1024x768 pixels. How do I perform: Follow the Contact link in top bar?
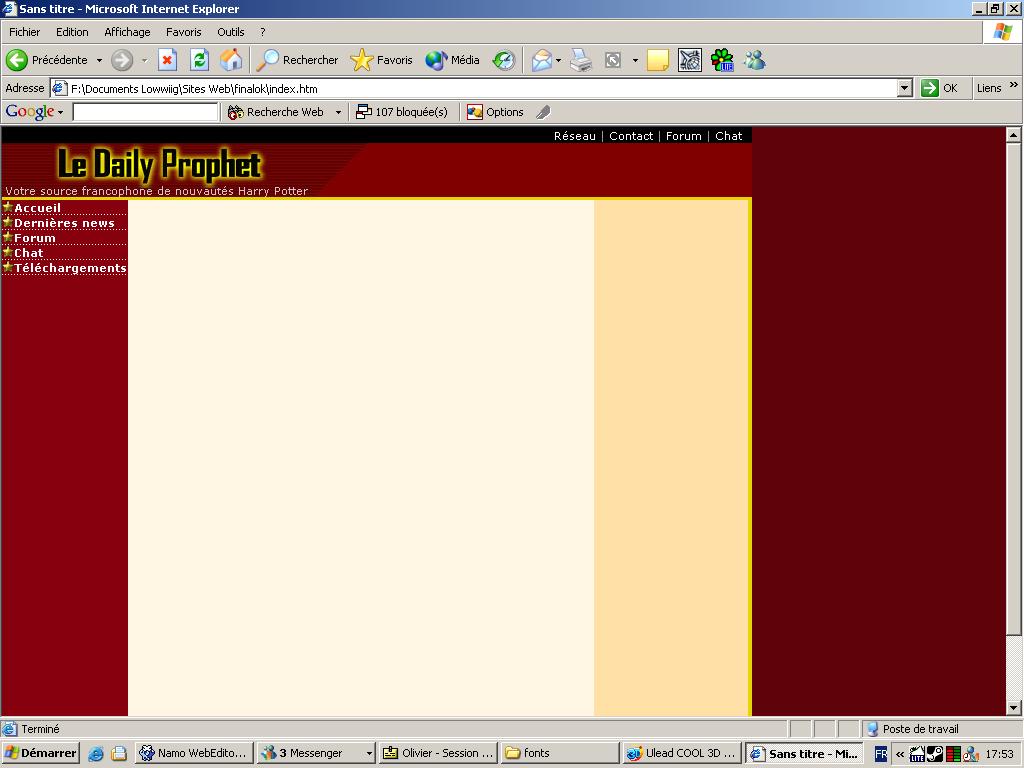coord(631,136)
